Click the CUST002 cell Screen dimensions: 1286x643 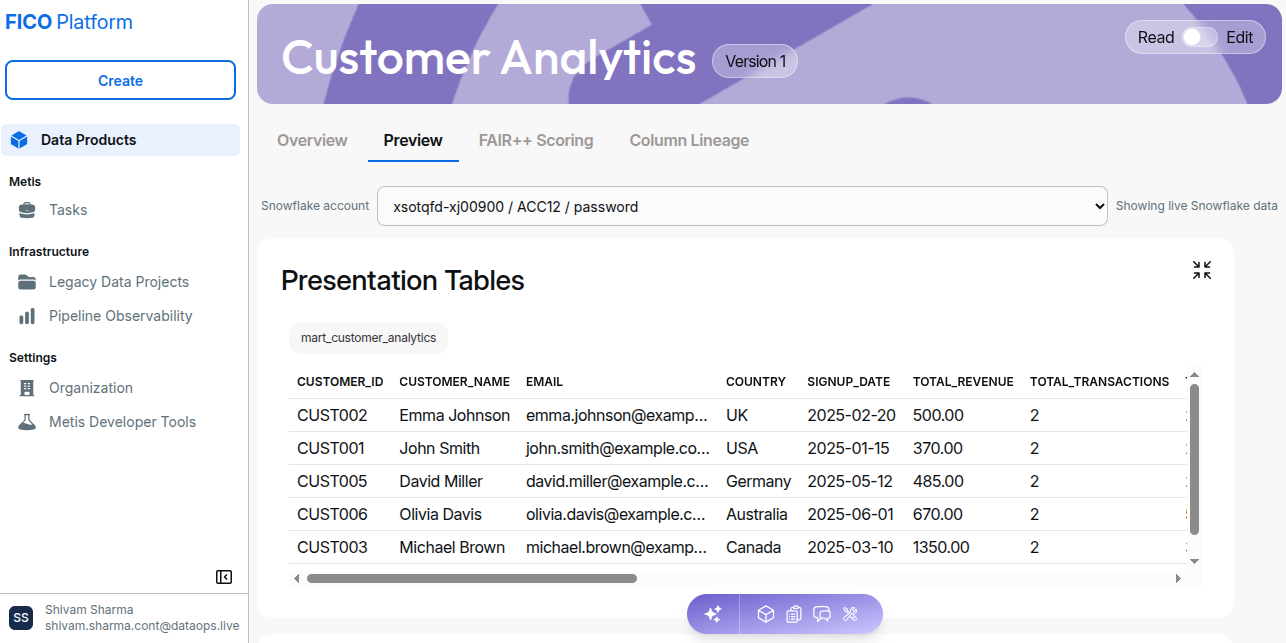(x=332, y=415)
